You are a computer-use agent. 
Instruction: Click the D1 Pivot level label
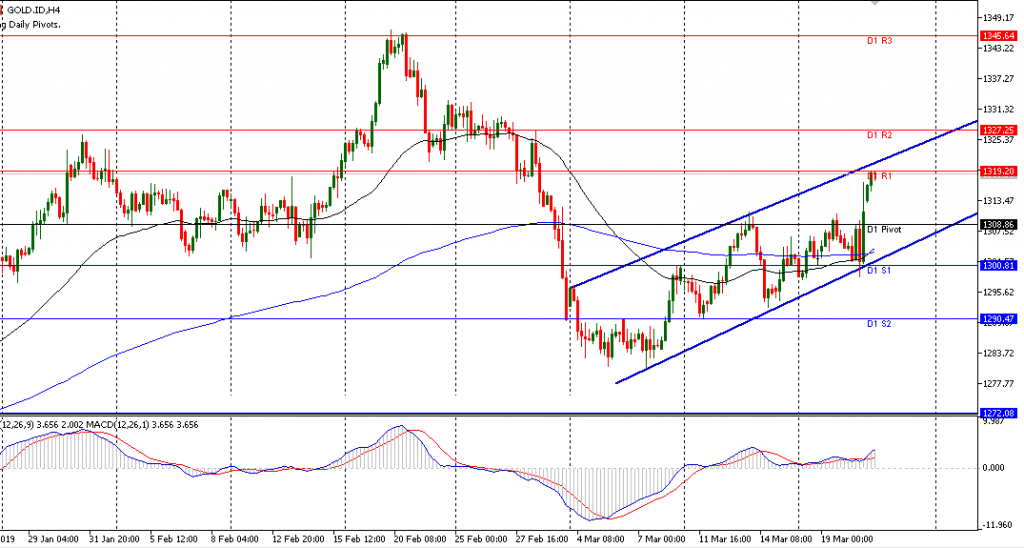tap(884, 230)
